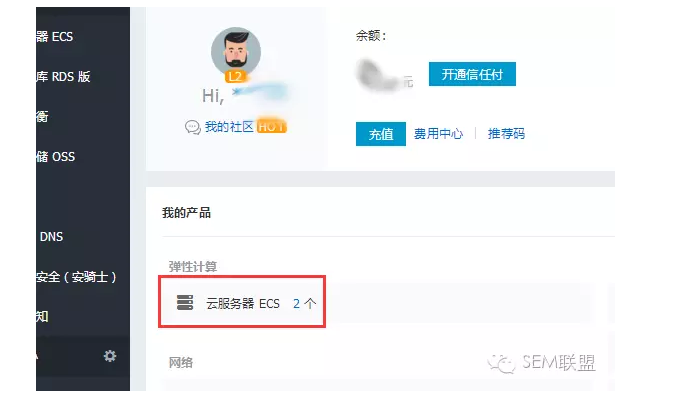Click the L2 level badge
673x396 pixels.
coord(235,76)
